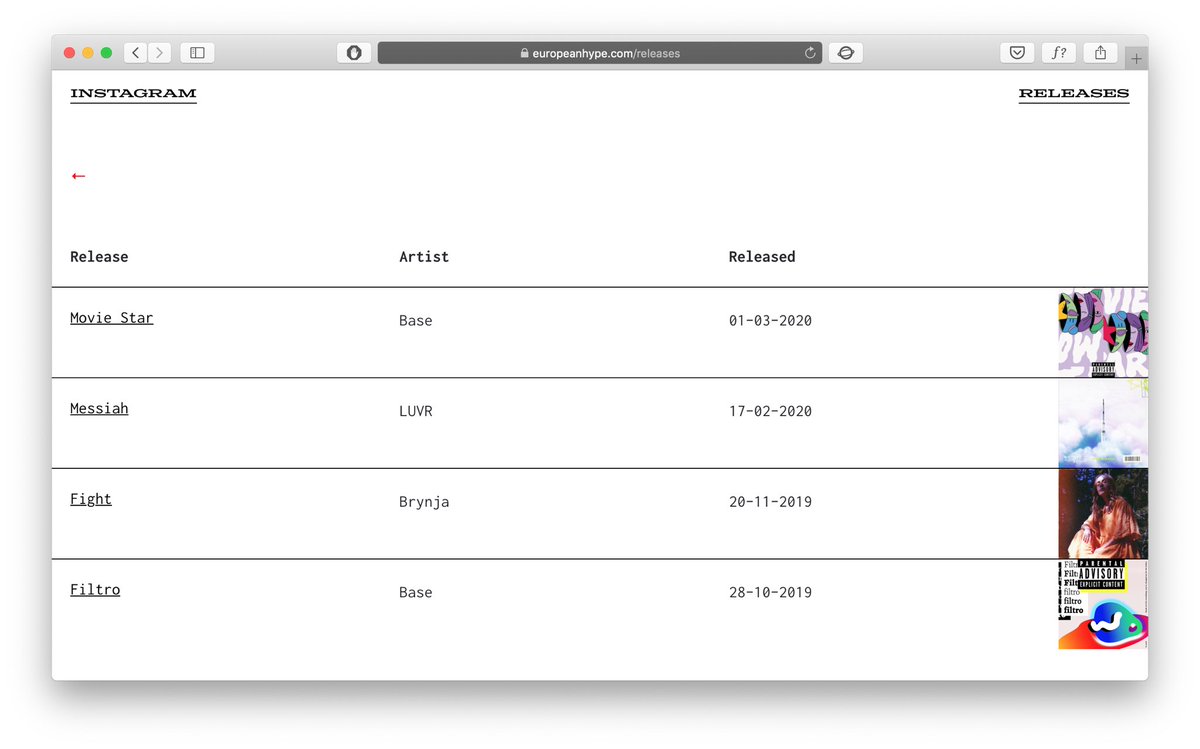Go forward with Safari's forward arrow
1200x749 pixels.
[160, 53]
